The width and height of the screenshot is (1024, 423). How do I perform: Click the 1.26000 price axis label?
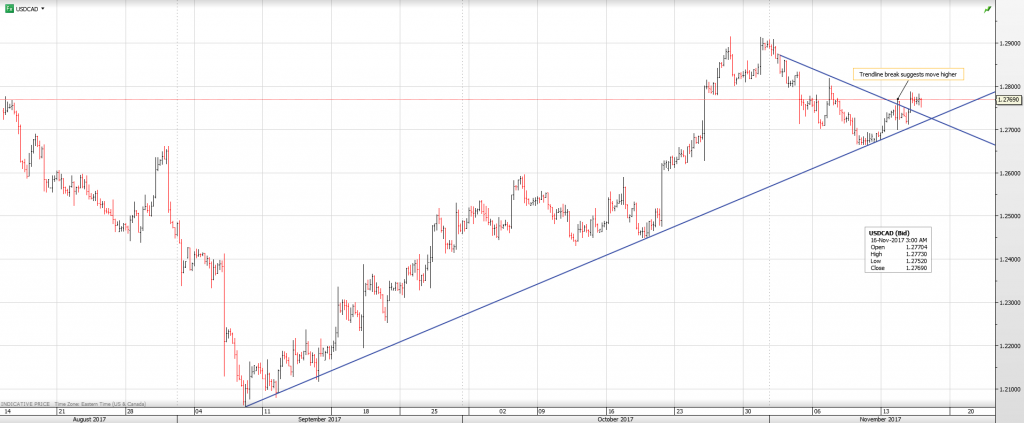point(1009,173)
